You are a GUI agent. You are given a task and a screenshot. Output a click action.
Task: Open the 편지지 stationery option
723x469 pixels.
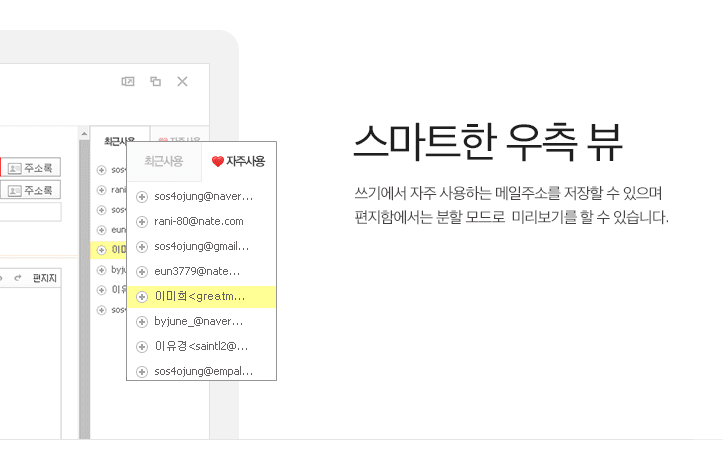(44, 278)
